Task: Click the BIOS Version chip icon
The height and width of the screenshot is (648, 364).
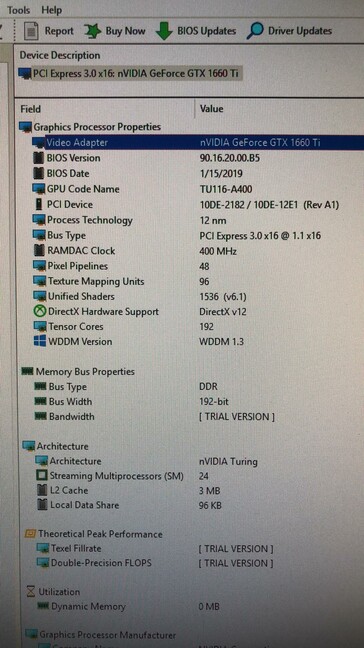Action: 39,158
